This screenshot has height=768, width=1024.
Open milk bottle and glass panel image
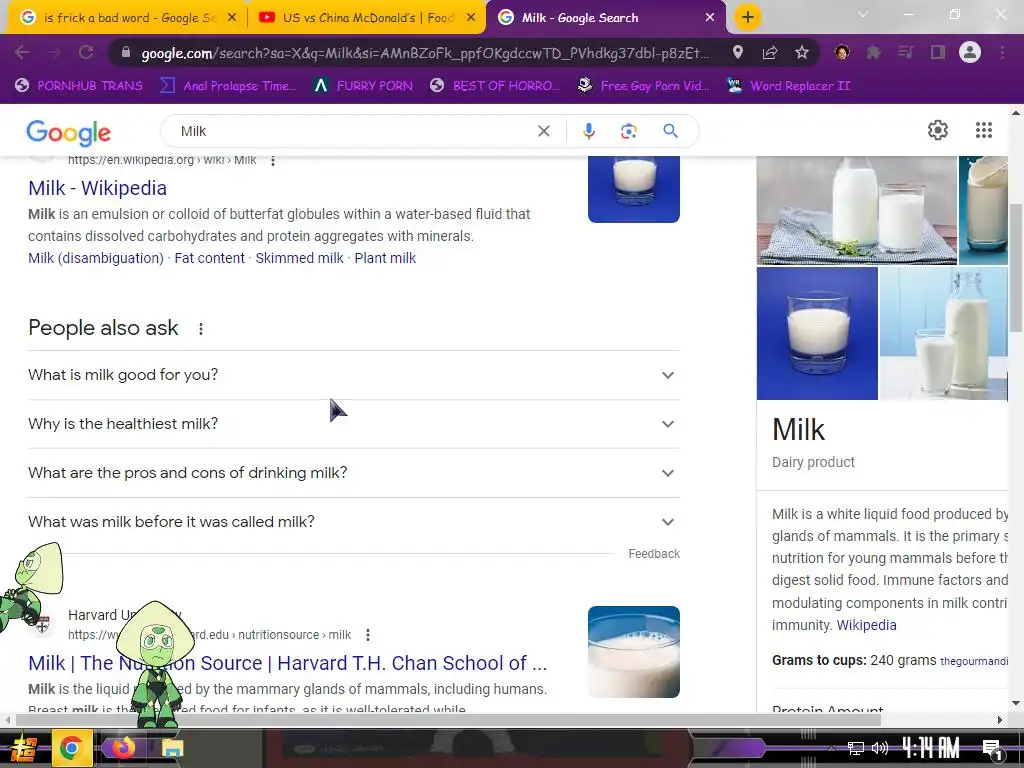point(857,210)
